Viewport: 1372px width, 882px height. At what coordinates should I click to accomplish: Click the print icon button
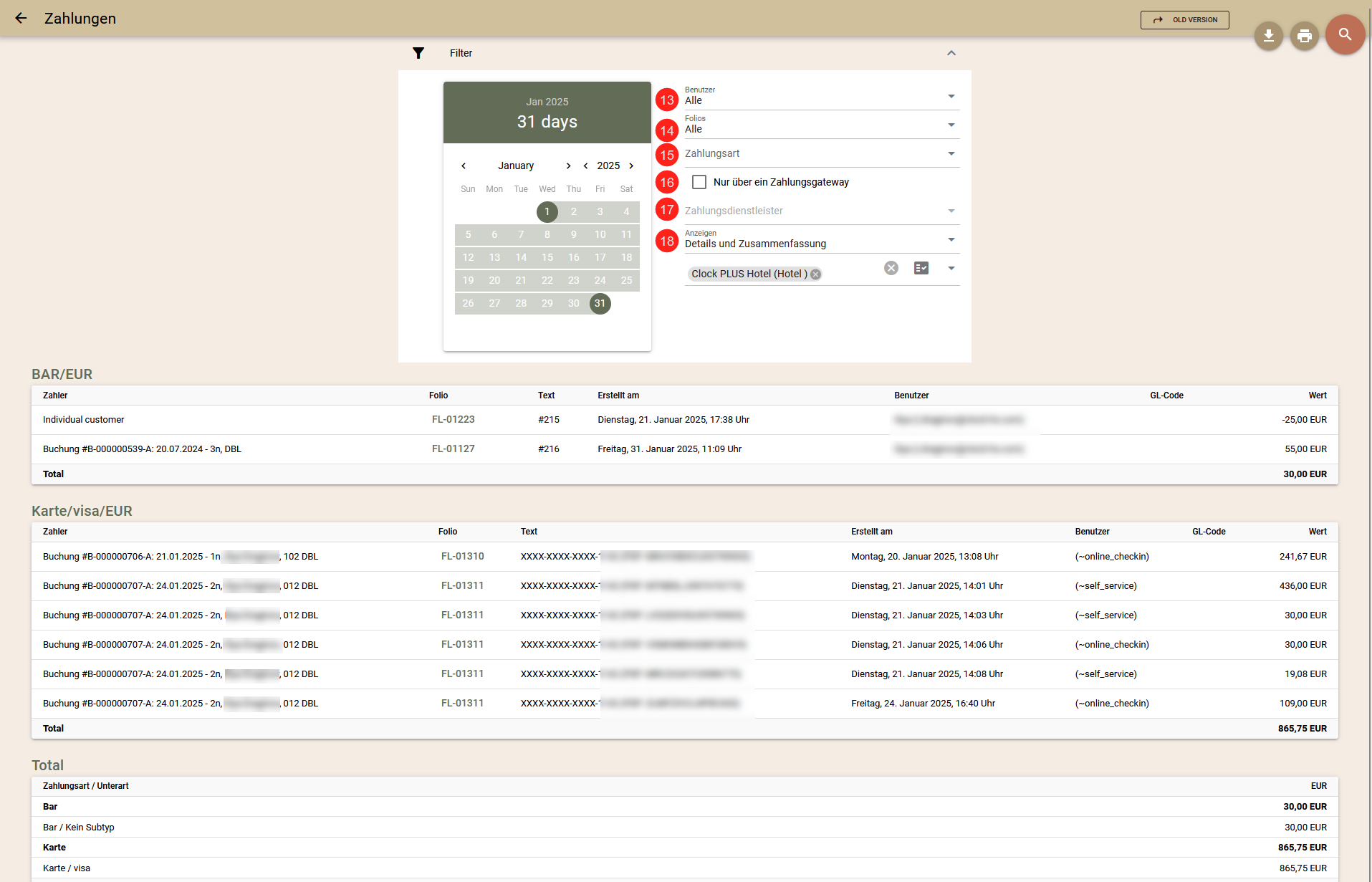coord(1304,35)
